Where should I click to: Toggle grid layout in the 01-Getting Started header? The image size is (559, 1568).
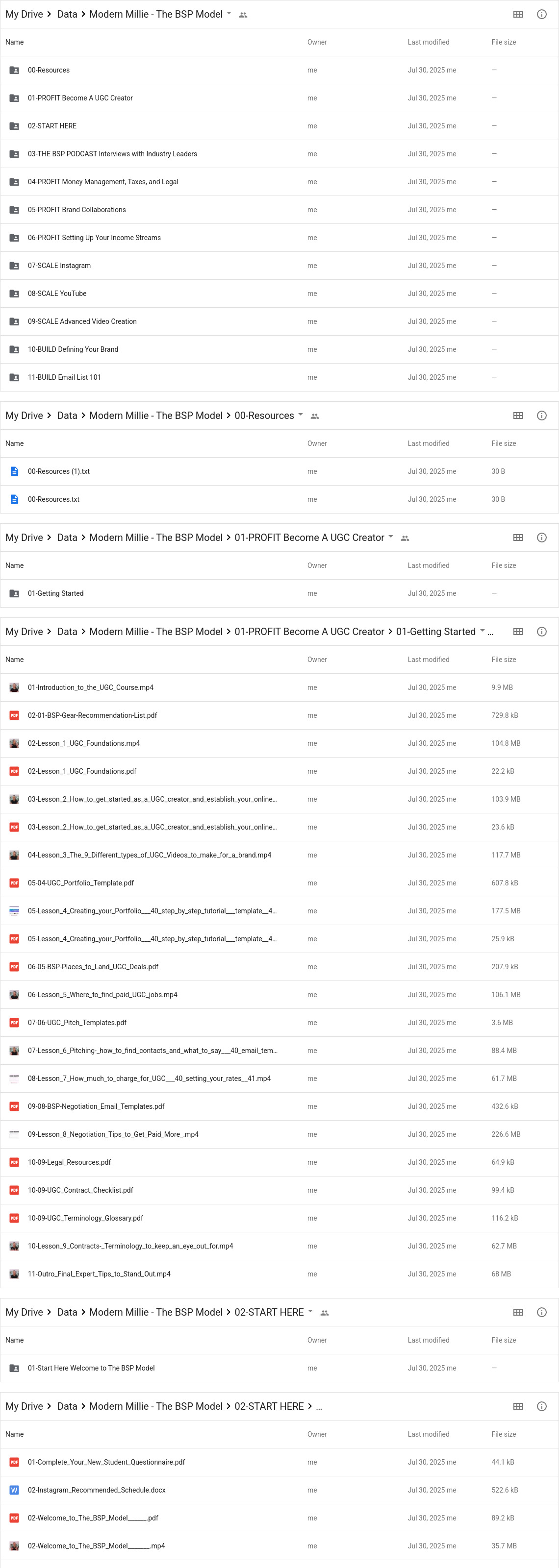tap(518, 632)
